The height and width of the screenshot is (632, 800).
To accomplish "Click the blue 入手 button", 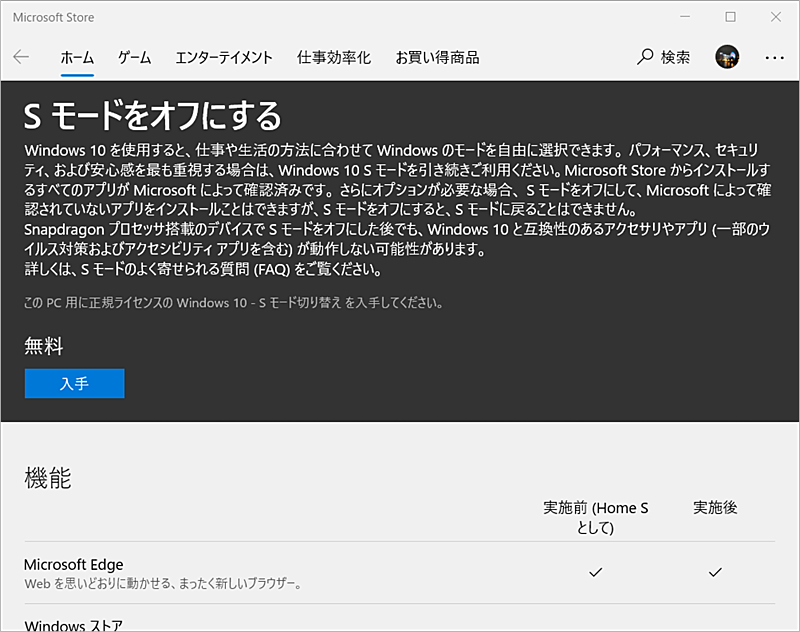I will tap(74, 383).
